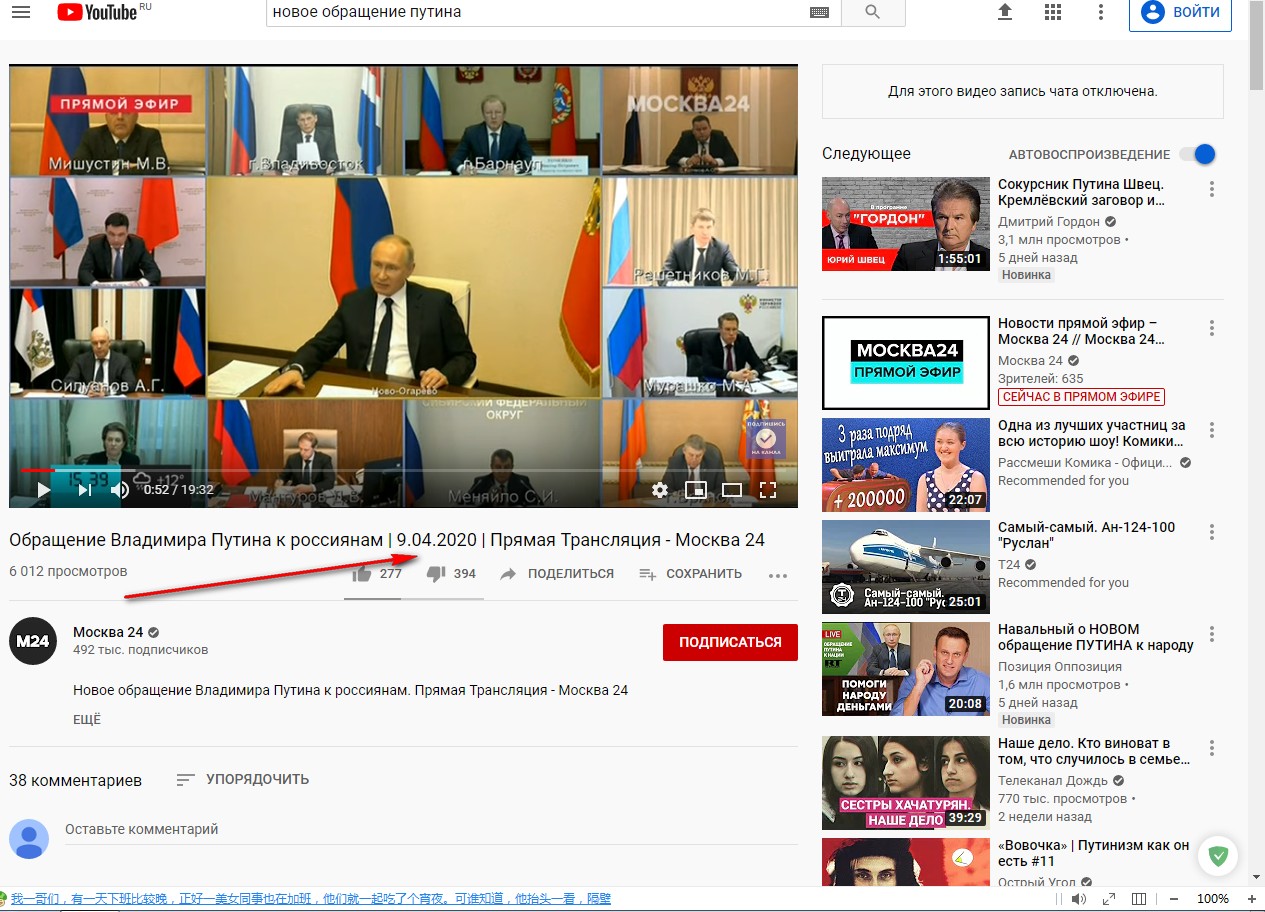The image size is (1265, 912).
Task: Open video title Навальный о НОВОМ обращение
Action: click(1096, 637)
